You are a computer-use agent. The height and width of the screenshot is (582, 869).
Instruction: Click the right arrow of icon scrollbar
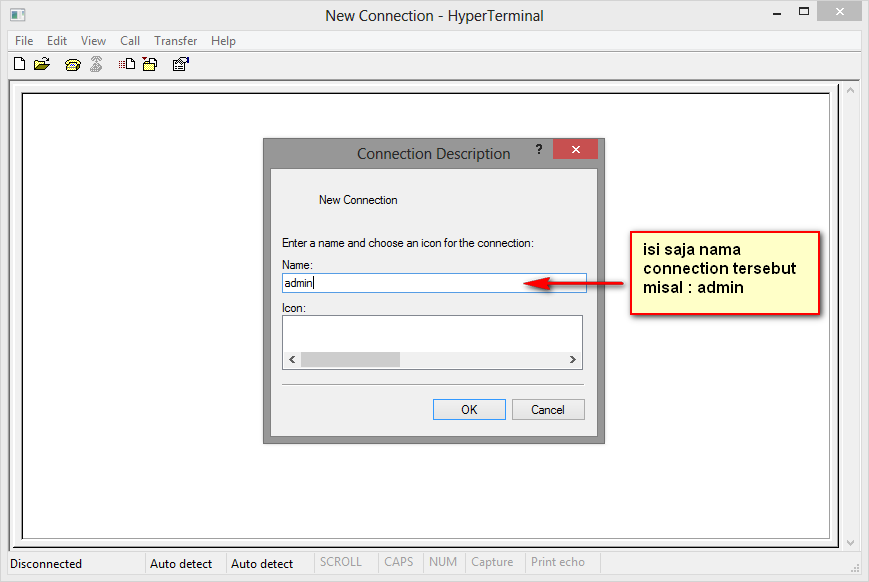pos(572,360)
